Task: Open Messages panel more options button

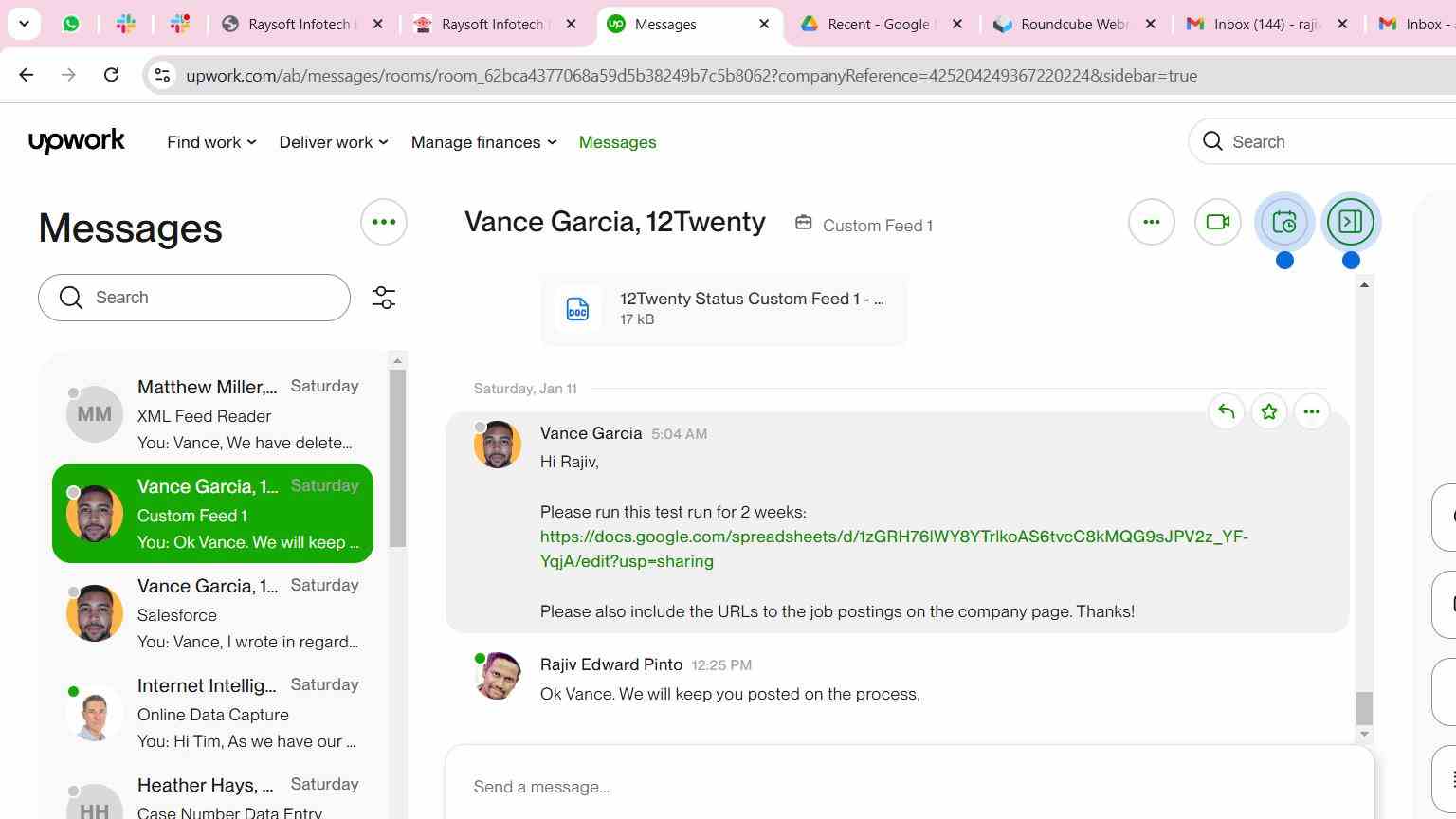Action: [384, 222]
